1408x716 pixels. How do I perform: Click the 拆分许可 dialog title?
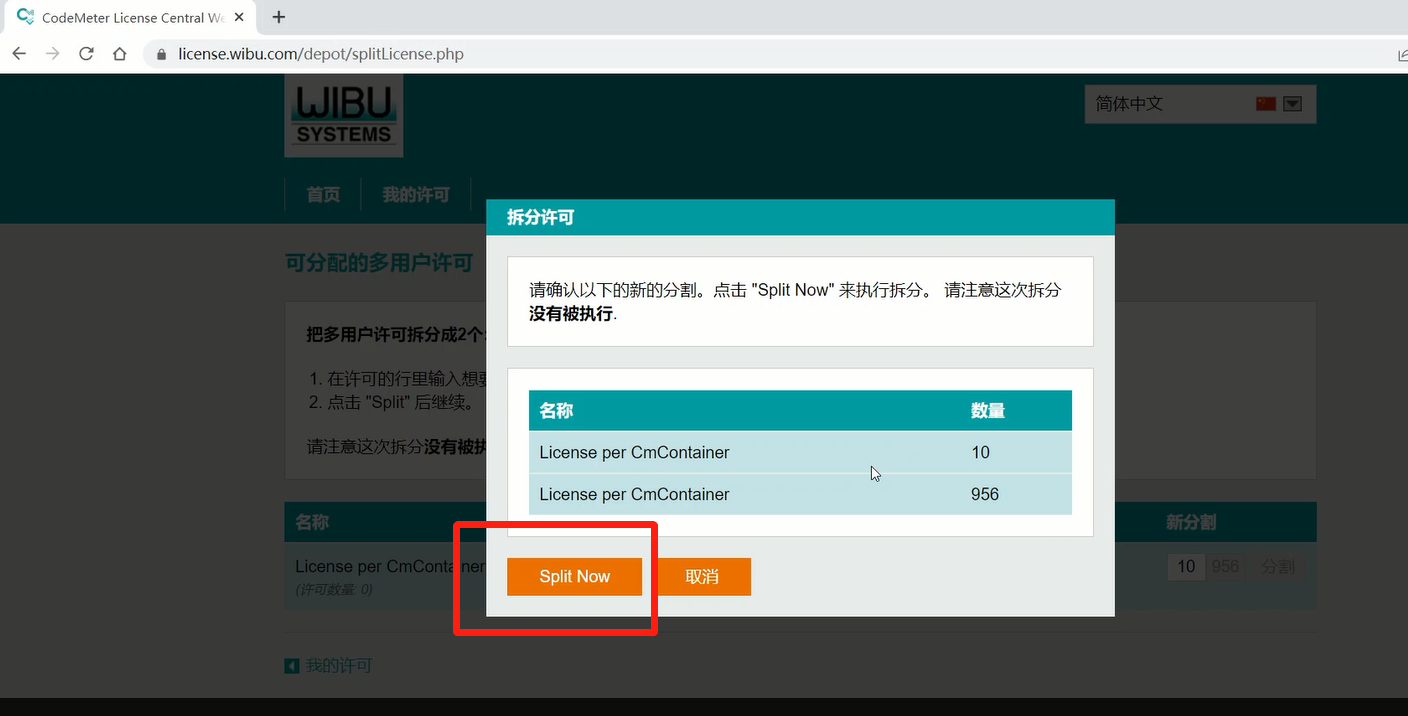pyautogui.click(x=541, y=217)
